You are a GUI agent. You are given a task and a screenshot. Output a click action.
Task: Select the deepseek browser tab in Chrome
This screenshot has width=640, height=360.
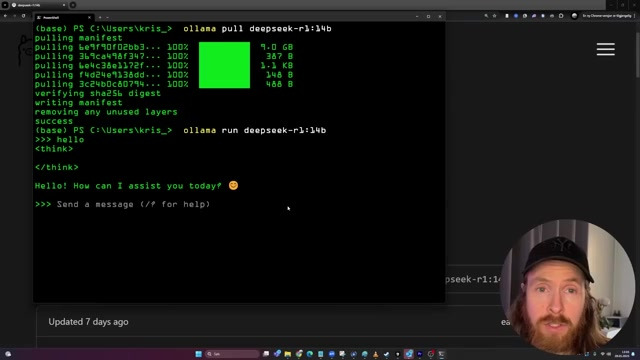39,5
